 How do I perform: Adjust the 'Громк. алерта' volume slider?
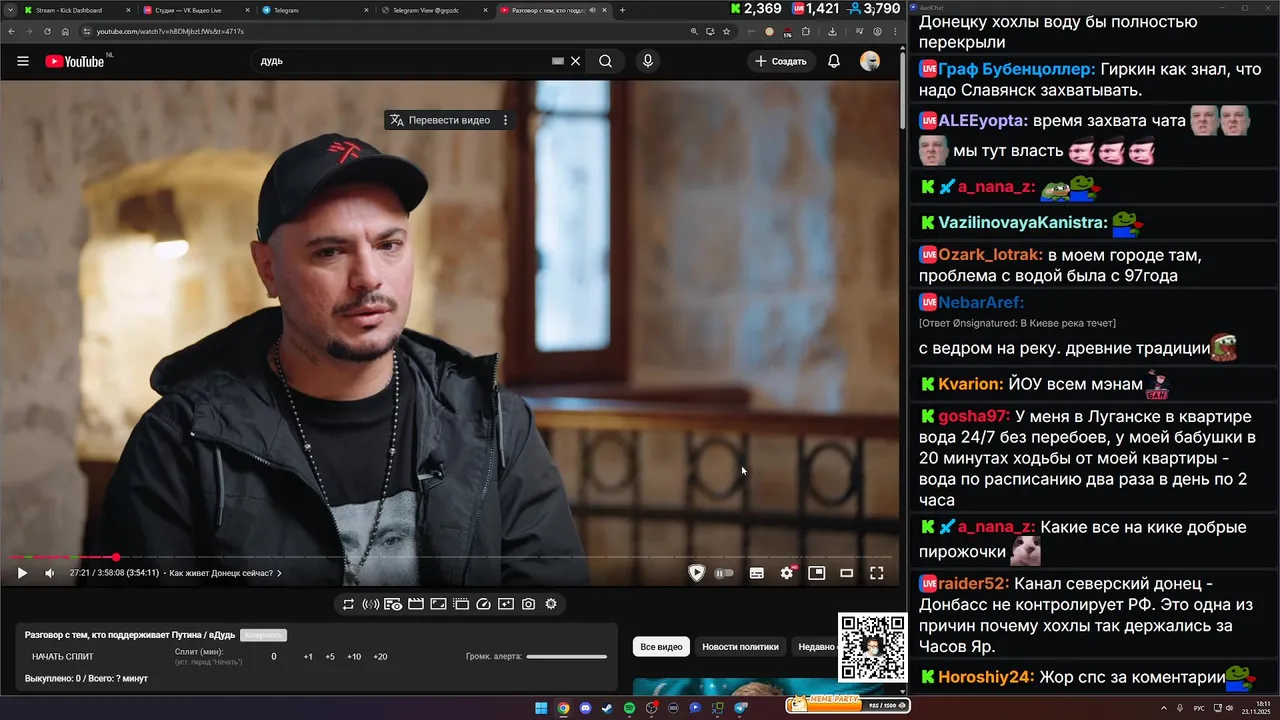[567, 657]
